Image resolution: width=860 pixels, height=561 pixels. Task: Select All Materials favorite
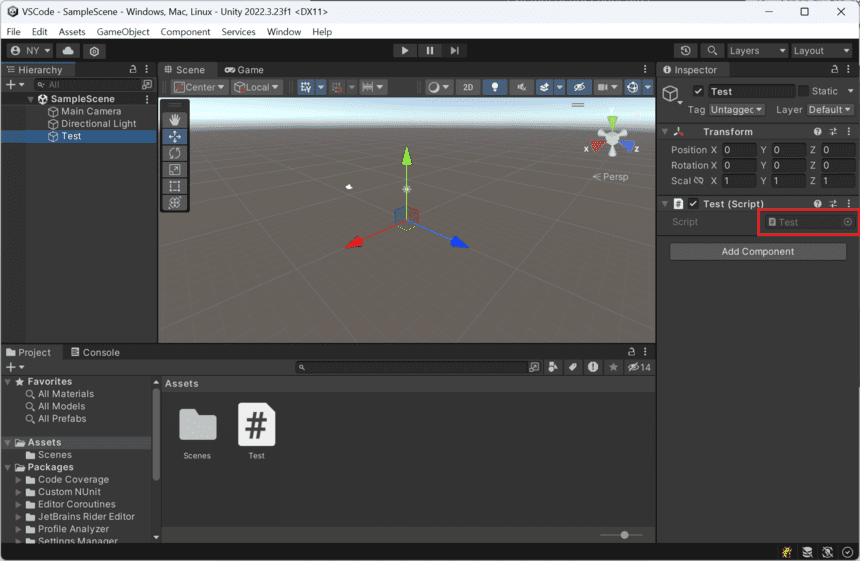66,394
